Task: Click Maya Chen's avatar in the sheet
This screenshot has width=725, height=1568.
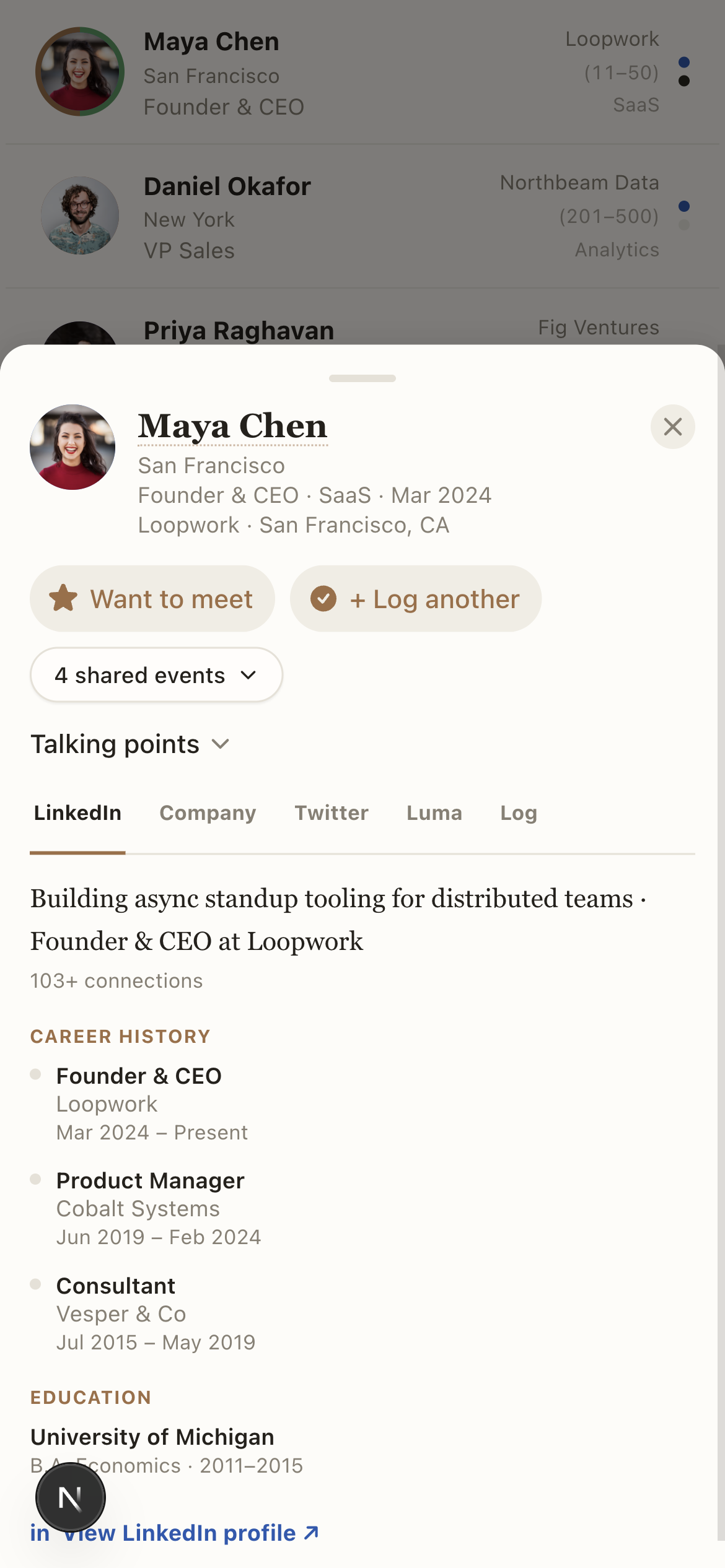Action: (72, 447)
